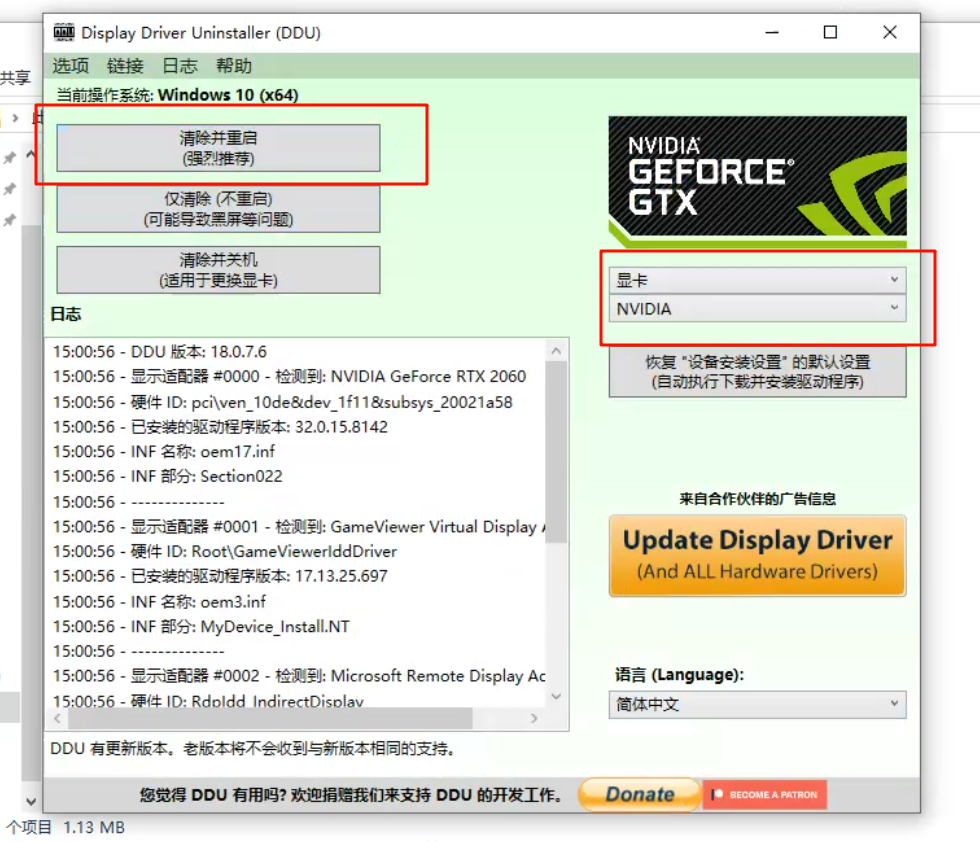Open the 日志 menu
Image resolution: width=980 pixels, height=842 pixels.
[x=180, y=66]
